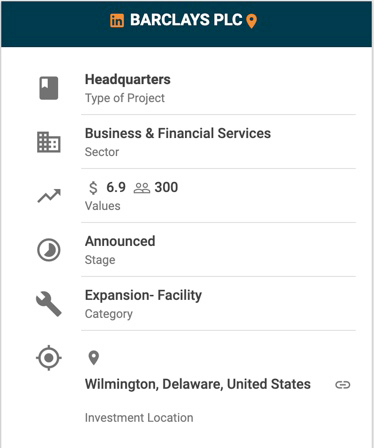Click the 6.9 investment value
374x448 pixels.
coord(116,187)
